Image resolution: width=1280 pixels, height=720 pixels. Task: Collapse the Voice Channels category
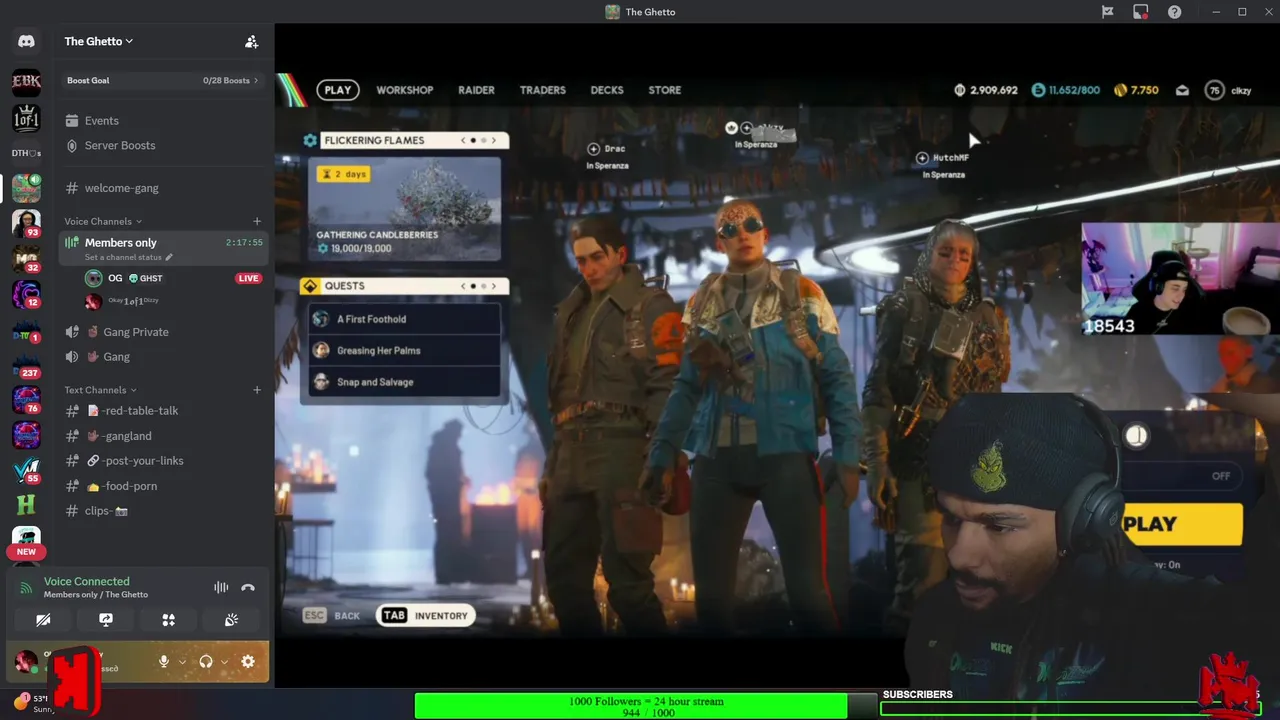(103, 221)
